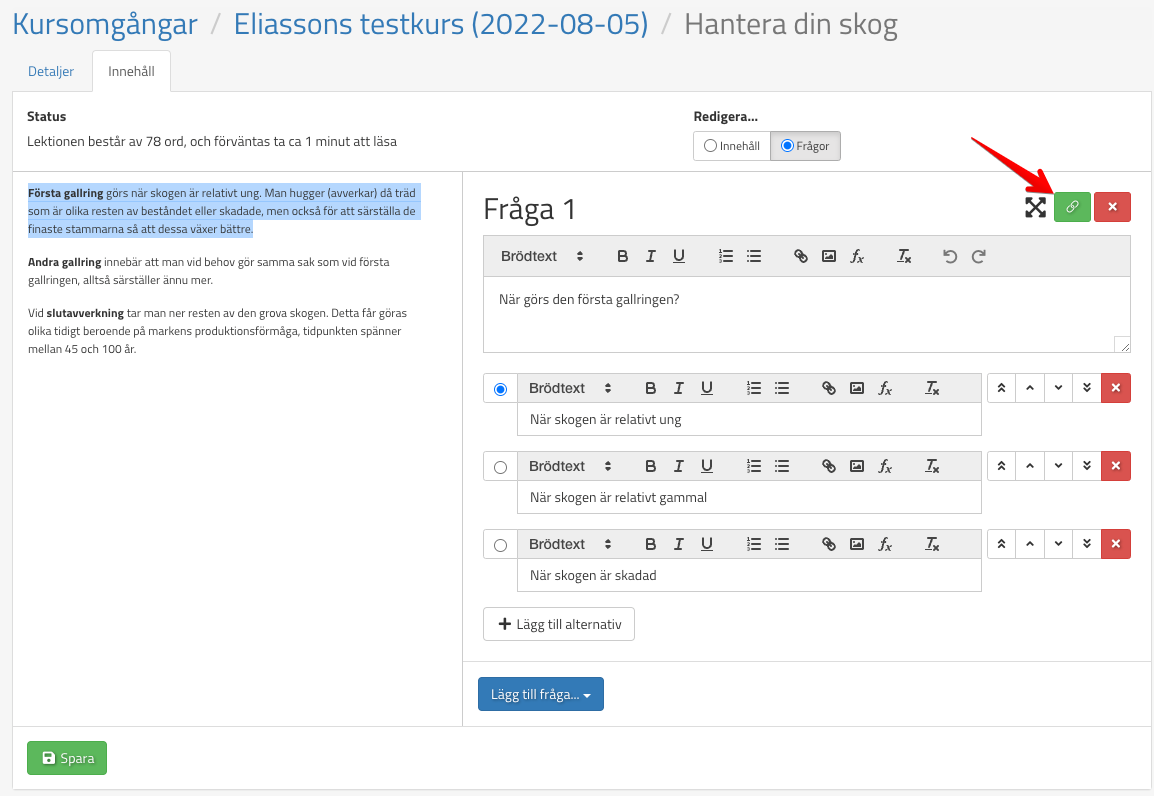This screenshot has height=796, width=1154.
Task: Click undo in the question editor toolbar
Action: [x=950, y=256]
